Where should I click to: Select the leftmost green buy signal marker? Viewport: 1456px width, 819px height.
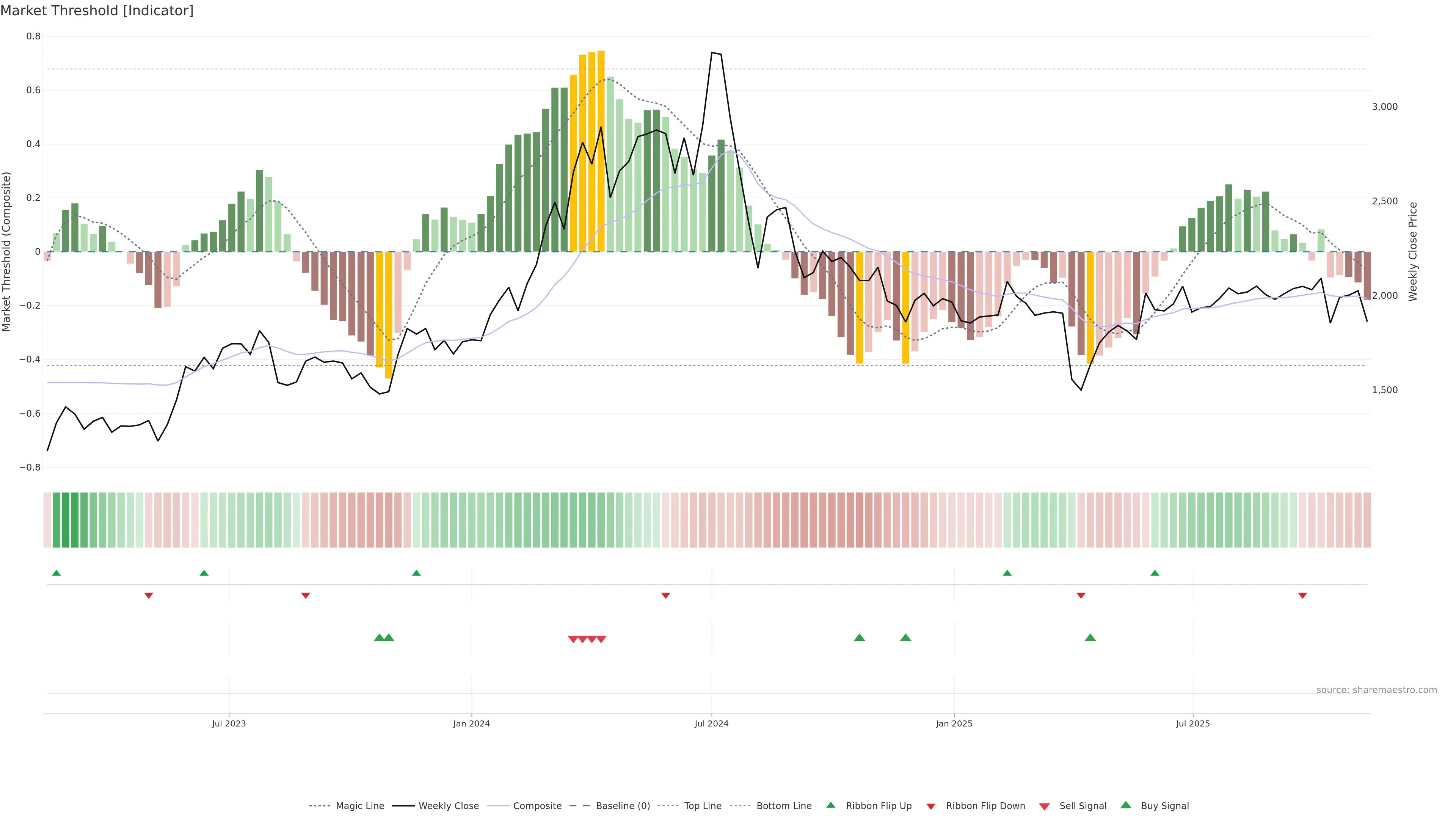[x=379, y=637]
